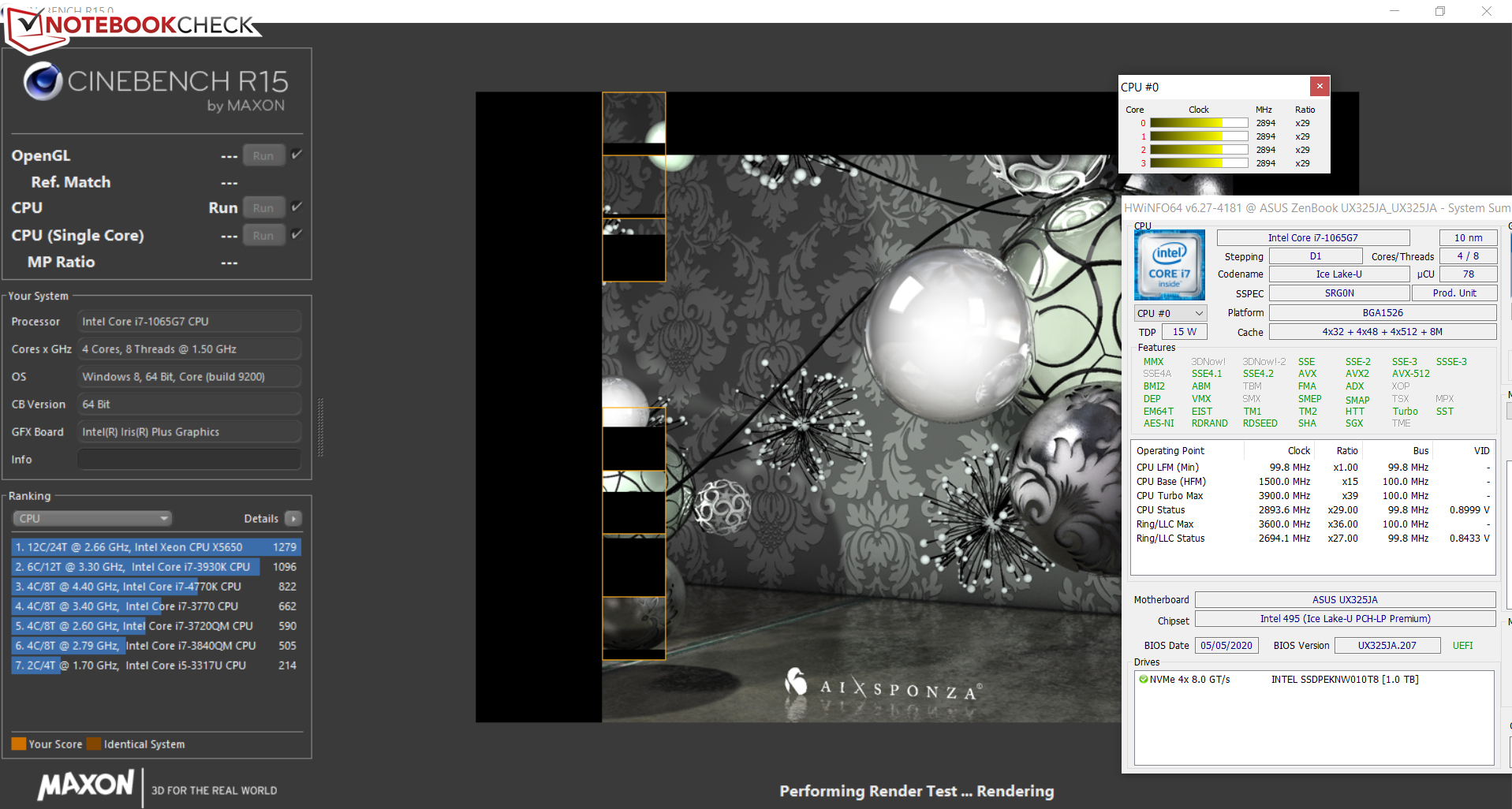Run the CPU benchmark
The height and width of the screenshot is (809, 1512).
(263, 207)
